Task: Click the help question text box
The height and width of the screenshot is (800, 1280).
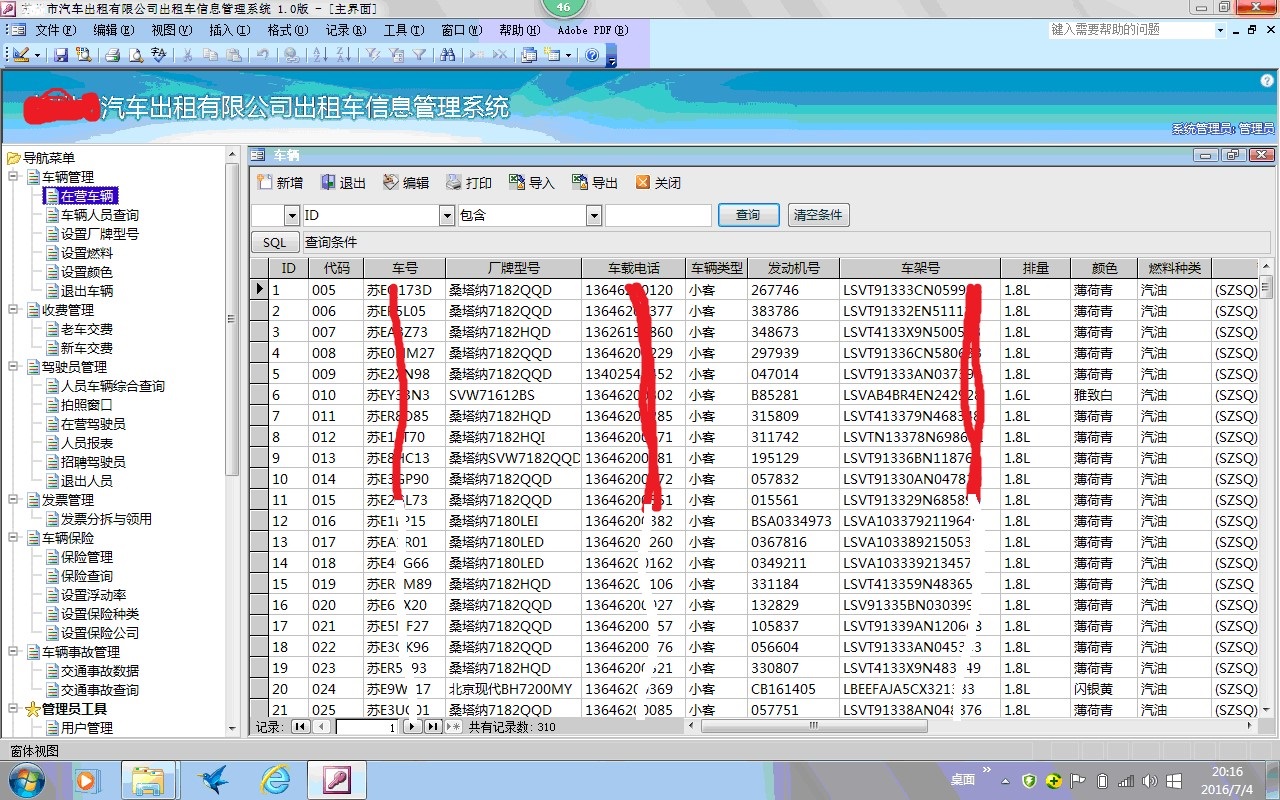Action: 1131,30
